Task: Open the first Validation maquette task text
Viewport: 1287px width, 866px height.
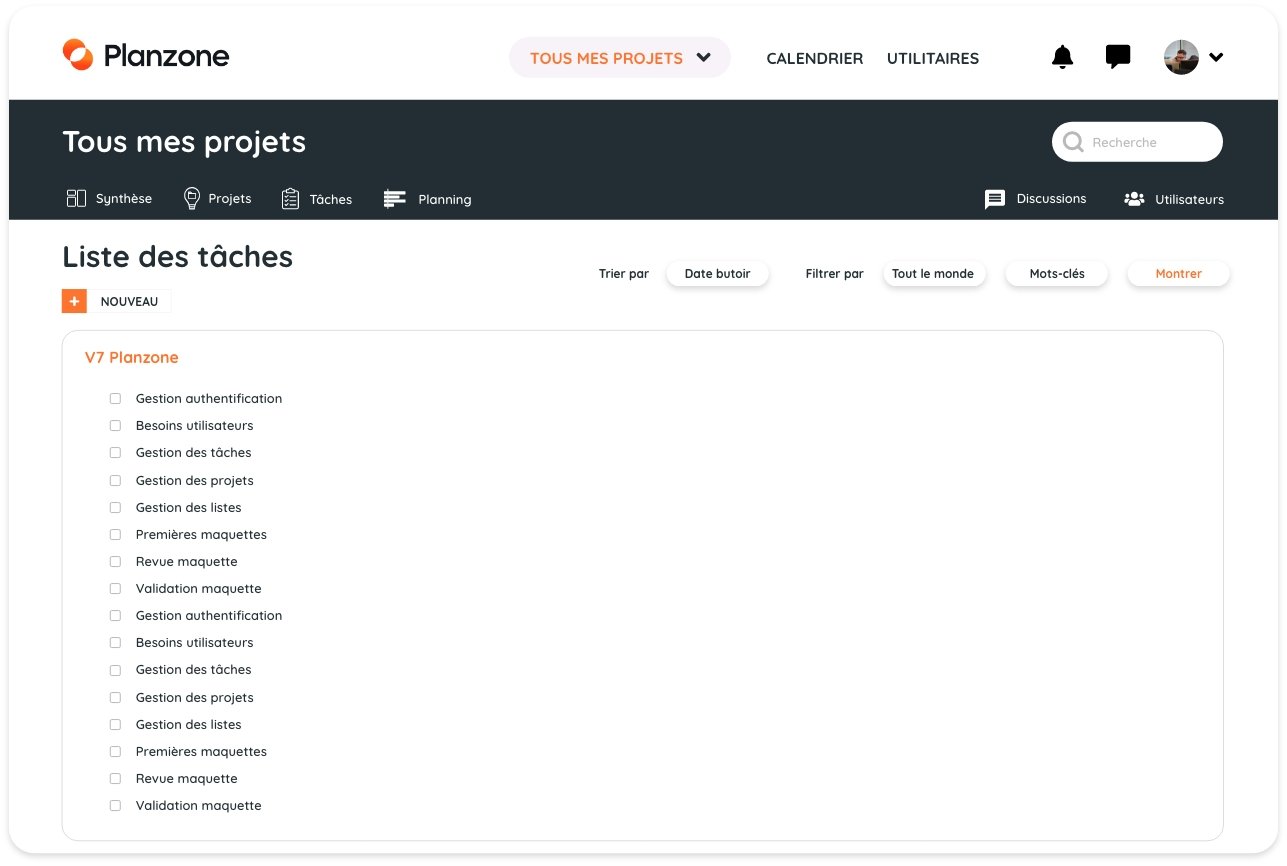Action: point(199,588)
